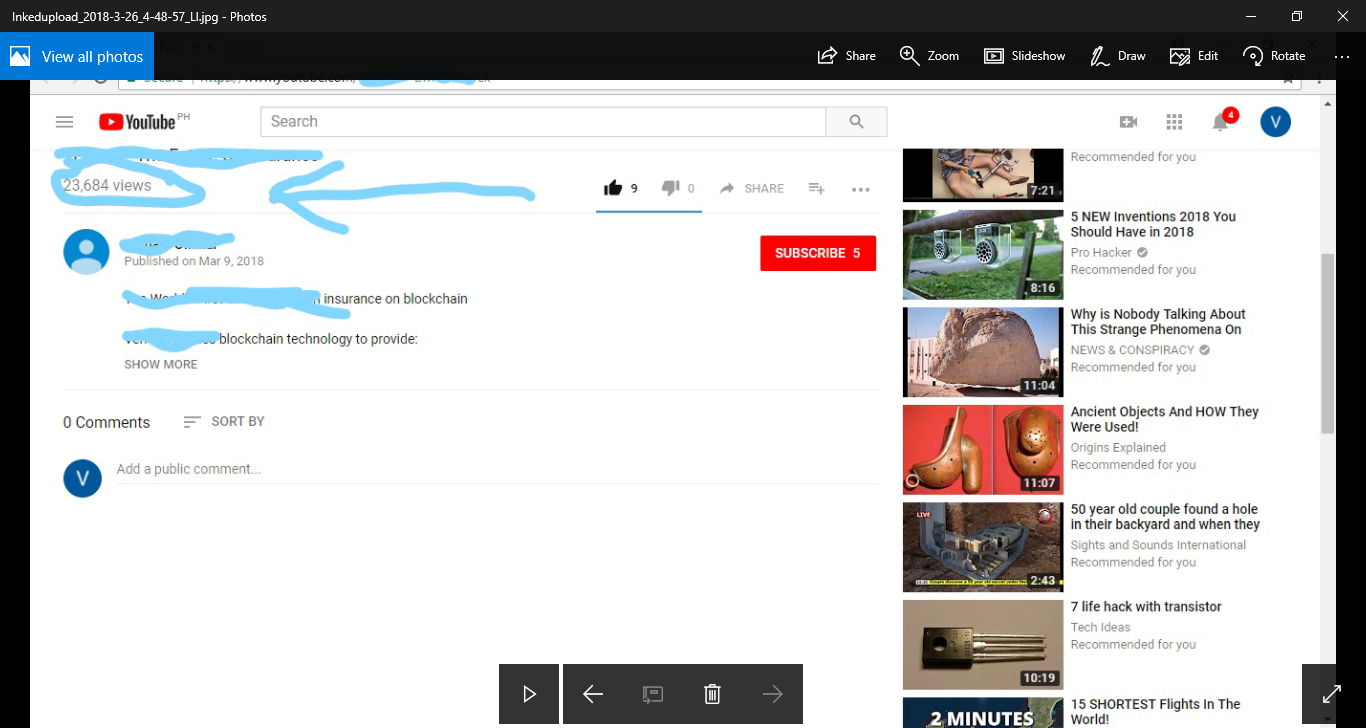Visit Sights and Sounds International channel

pos(1158,545)
